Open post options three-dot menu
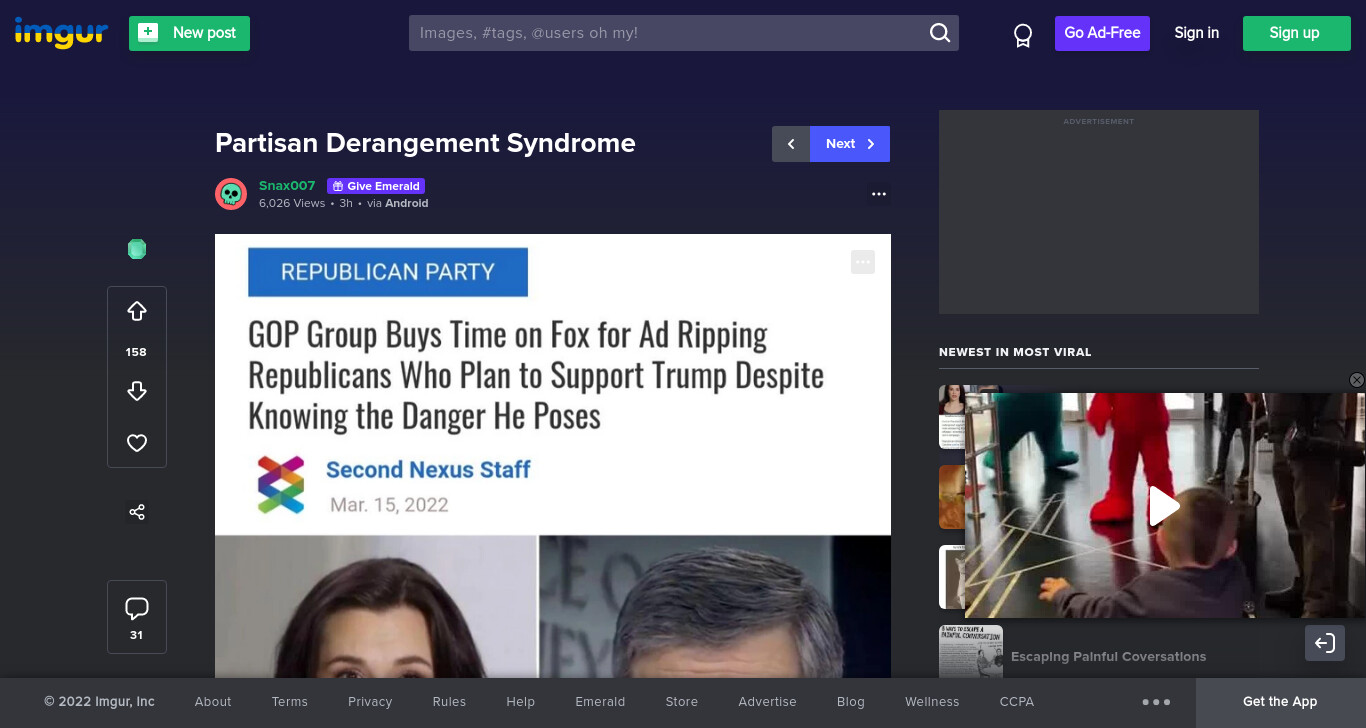Image resolution: width=1366 pixels, height=728 pixels. point(879,194)
